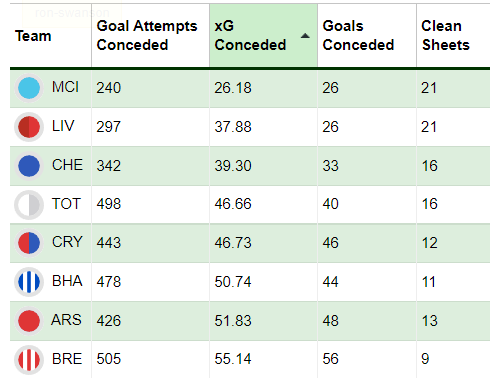Sort by Goals Conceded column header
The image size is (494, 383).
(358, 35)
